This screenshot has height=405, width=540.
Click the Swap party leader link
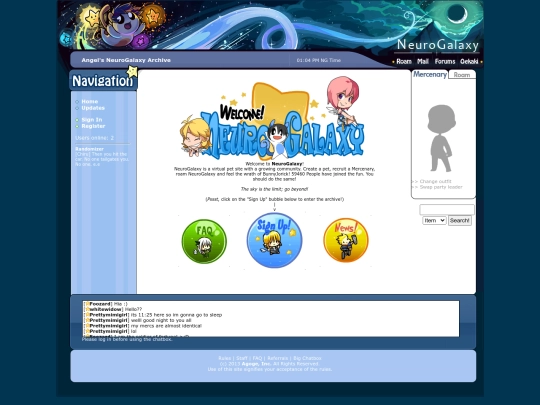click(x=441, y=187)
